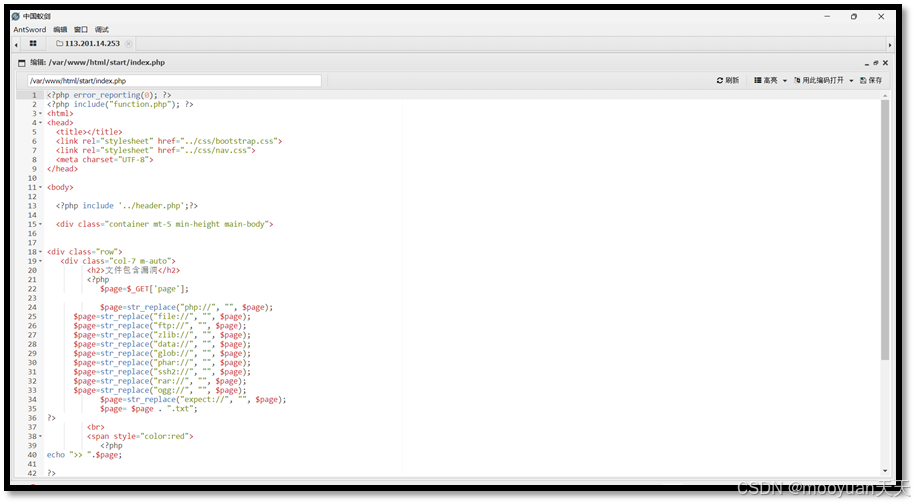Click the tab bar right arrow
This screenshot has width=915, height=504.
[889, 45]
